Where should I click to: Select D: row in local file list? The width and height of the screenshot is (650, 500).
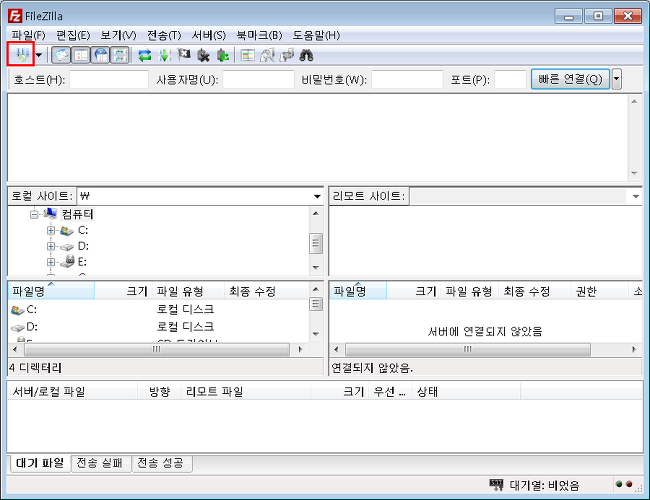tap(159, 327)
